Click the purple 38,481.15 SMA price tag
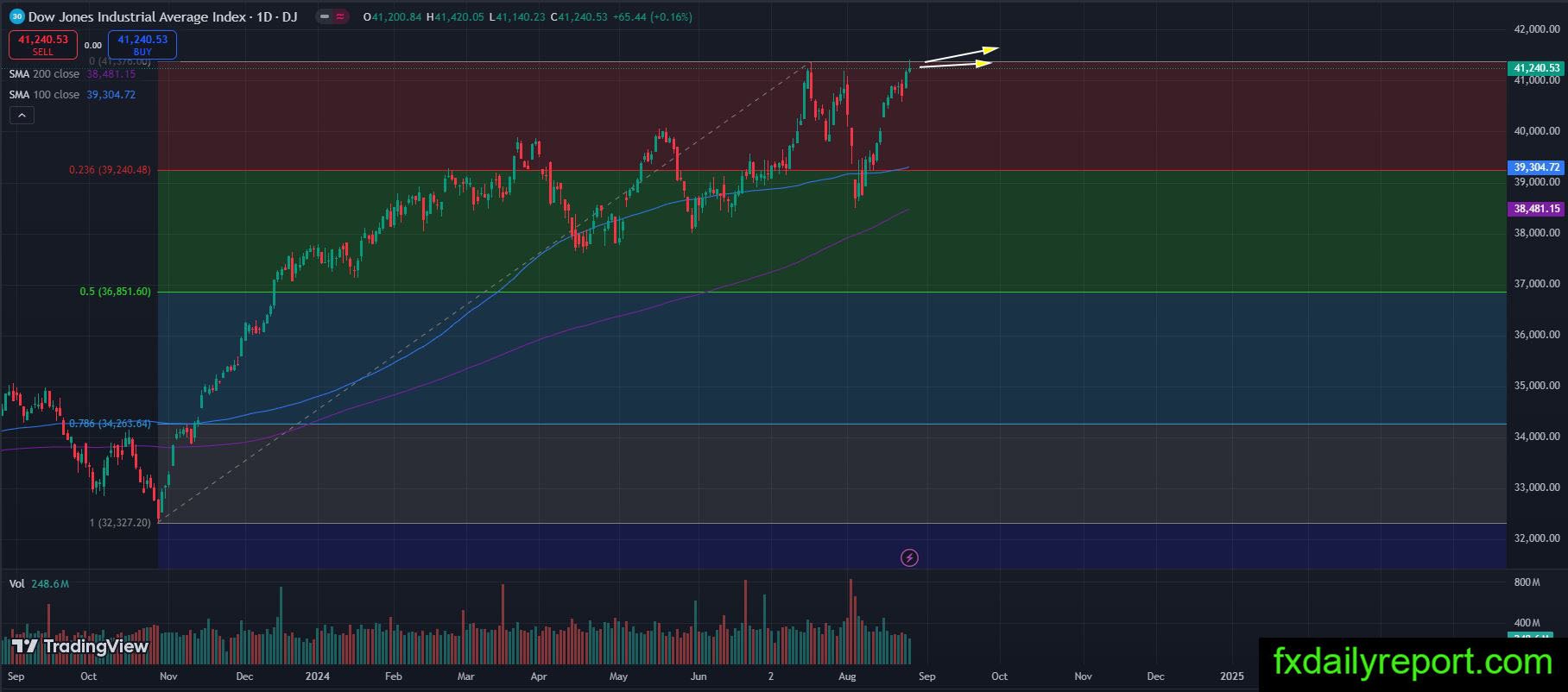 pos(1537,209)
